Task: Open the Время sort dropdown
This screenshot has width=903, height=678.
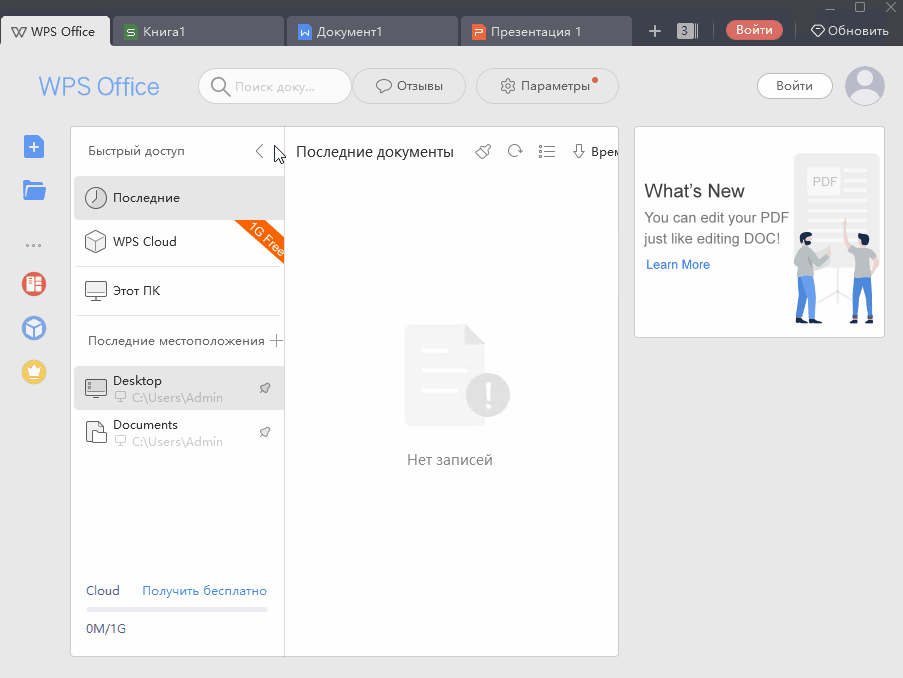Action: (x=595, y=151)
